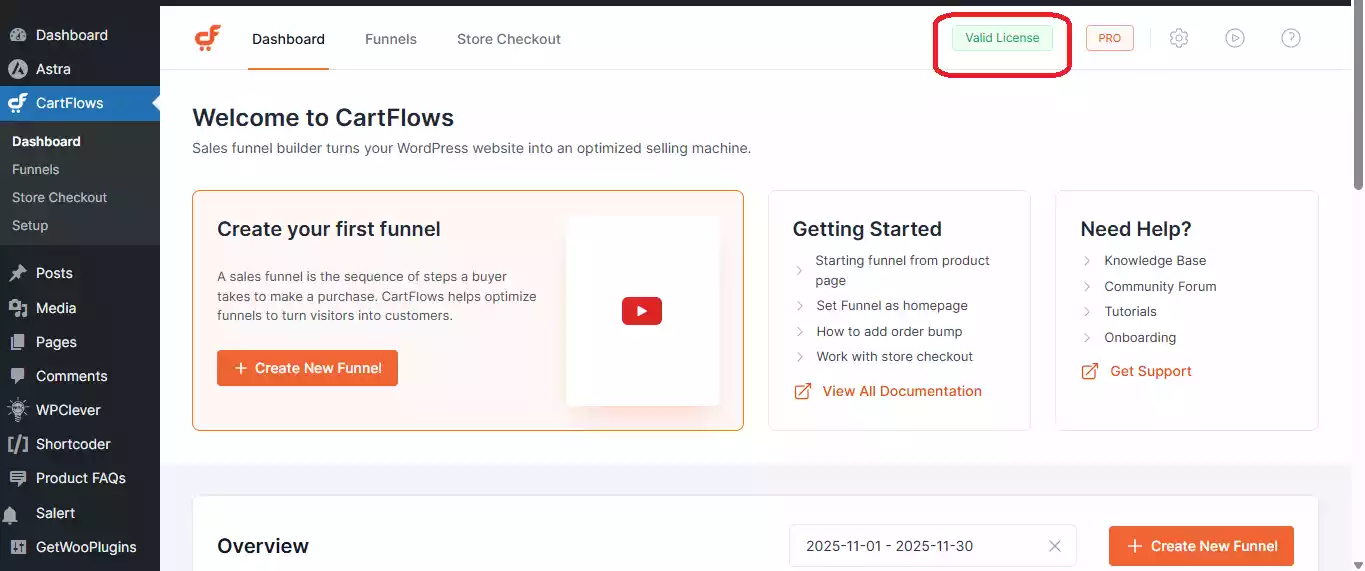The height and width of the screenshot is (571, 1365).
Task: Clear the date range with X icon
Action: click(1055, 546)
